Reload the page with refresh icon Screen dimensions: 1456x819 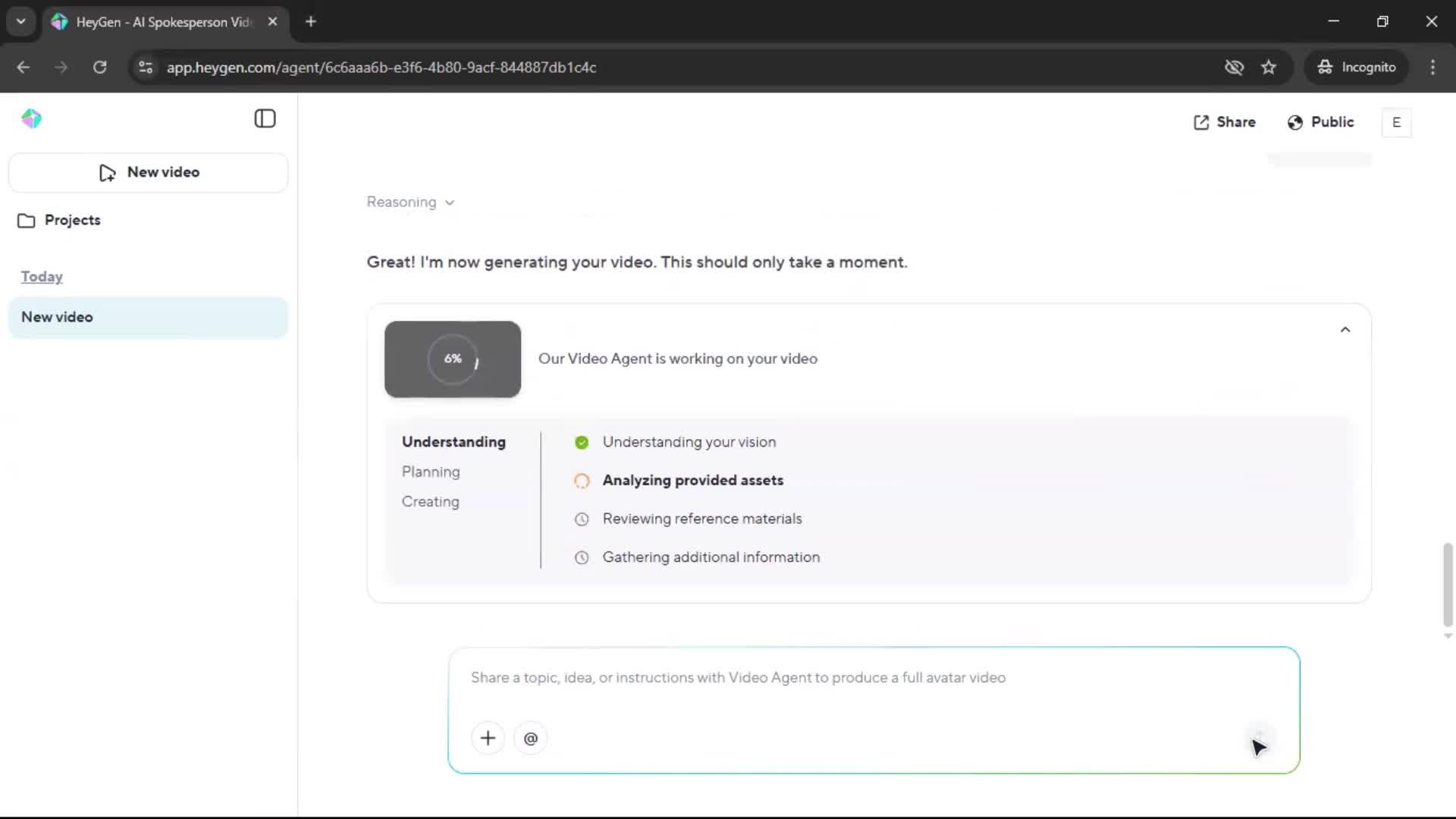(99, 67)
